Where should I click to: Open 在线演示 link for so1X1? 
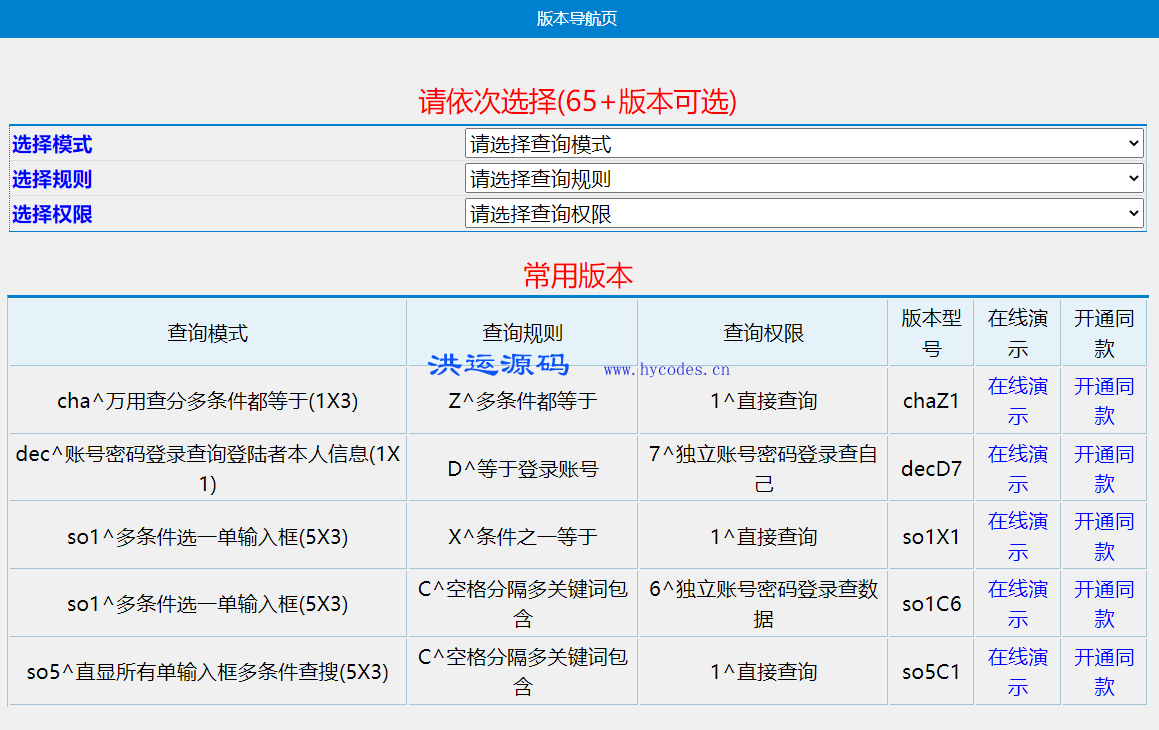click(x=1017, y=536)
